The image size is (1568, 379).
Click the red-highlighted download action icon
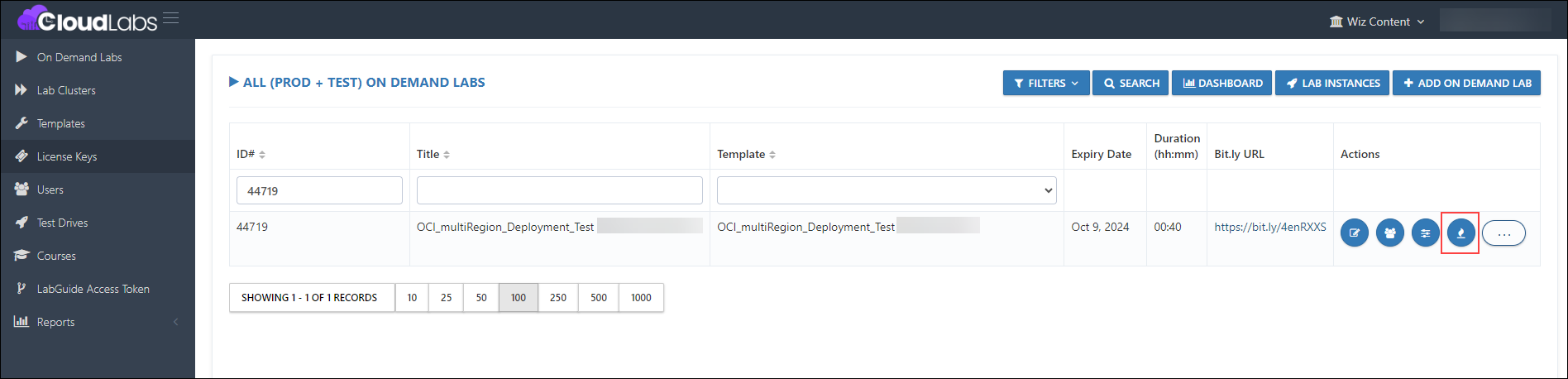pyautogui.click(x=1460, y=233)
